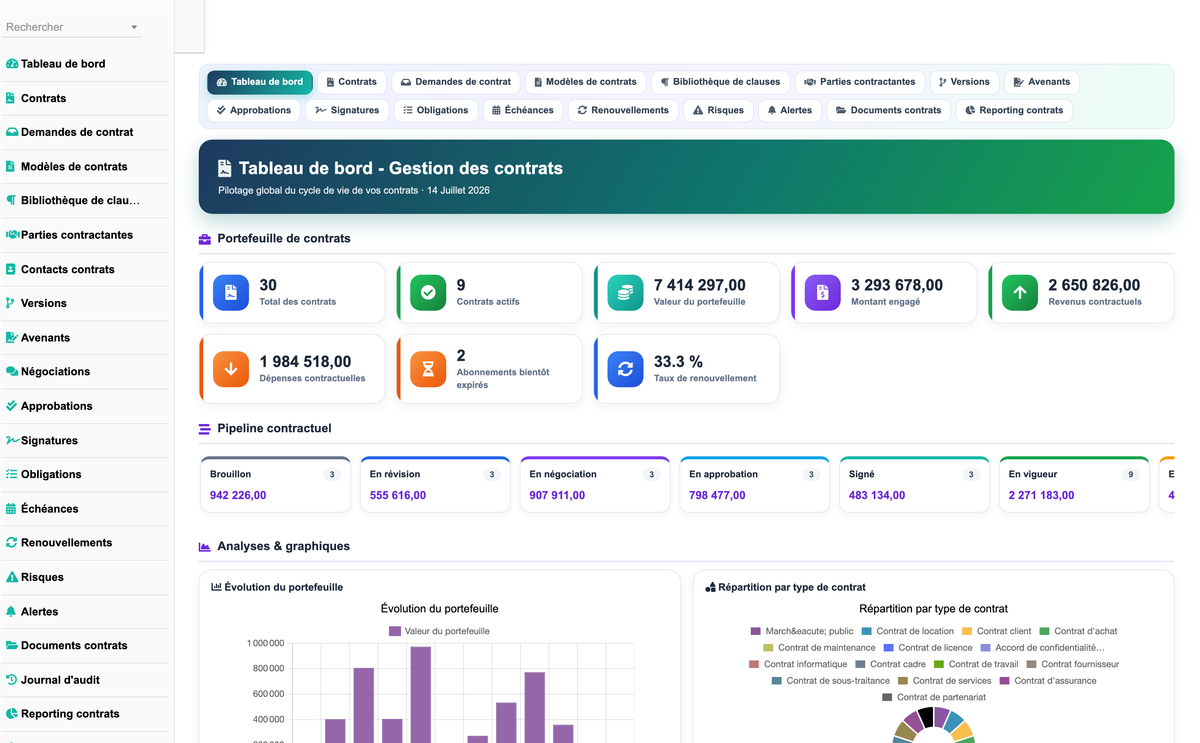Screen dimensions: 1200x743
Task: Open the Renouvellements top tab
Action: [x=623, y=110]
